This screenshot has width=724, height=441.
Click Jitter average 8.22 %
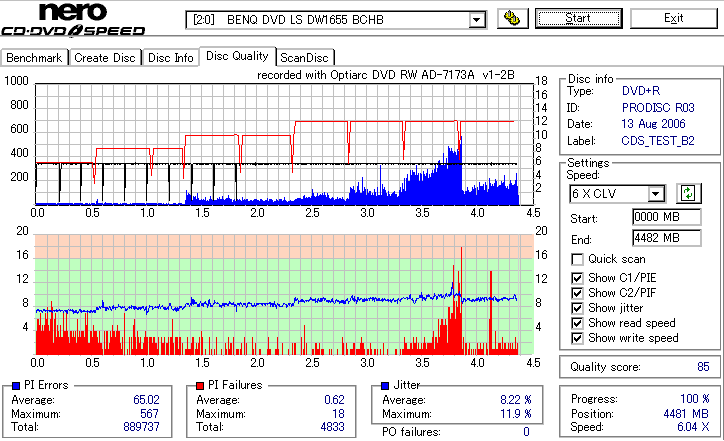tap(516, 399)
